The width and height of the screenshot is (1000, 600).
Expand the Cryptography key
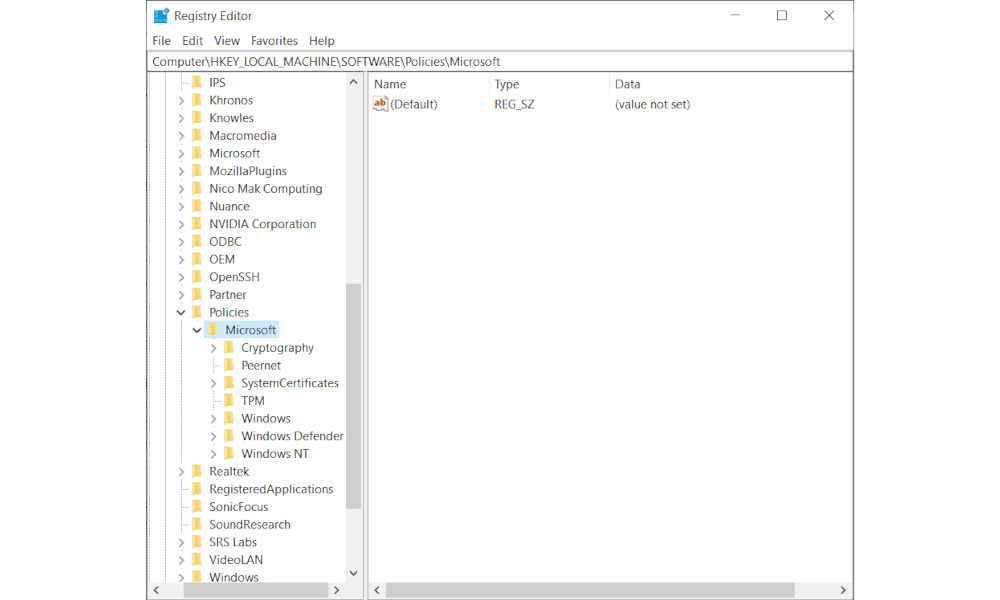214,348
